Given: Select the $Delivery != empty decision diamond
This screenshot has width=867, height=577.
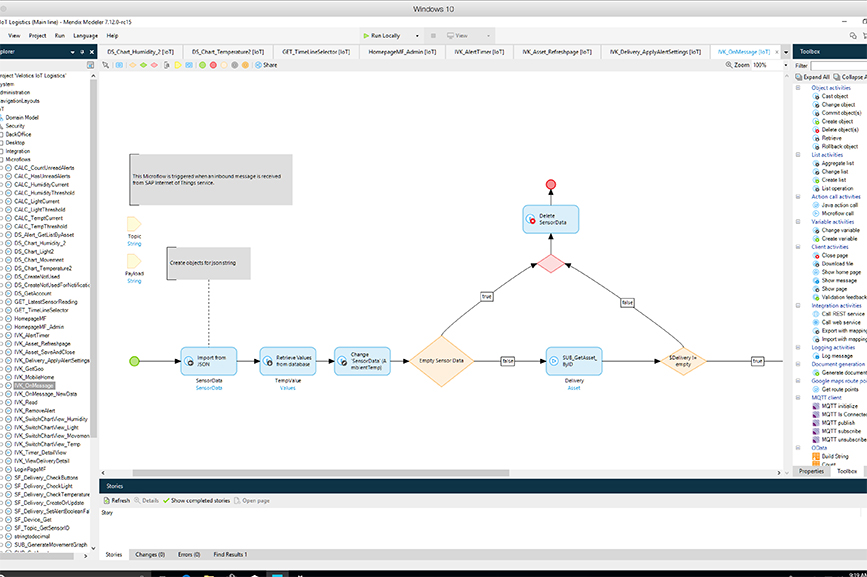Looking at the screenshot, I should click(683, 361).
